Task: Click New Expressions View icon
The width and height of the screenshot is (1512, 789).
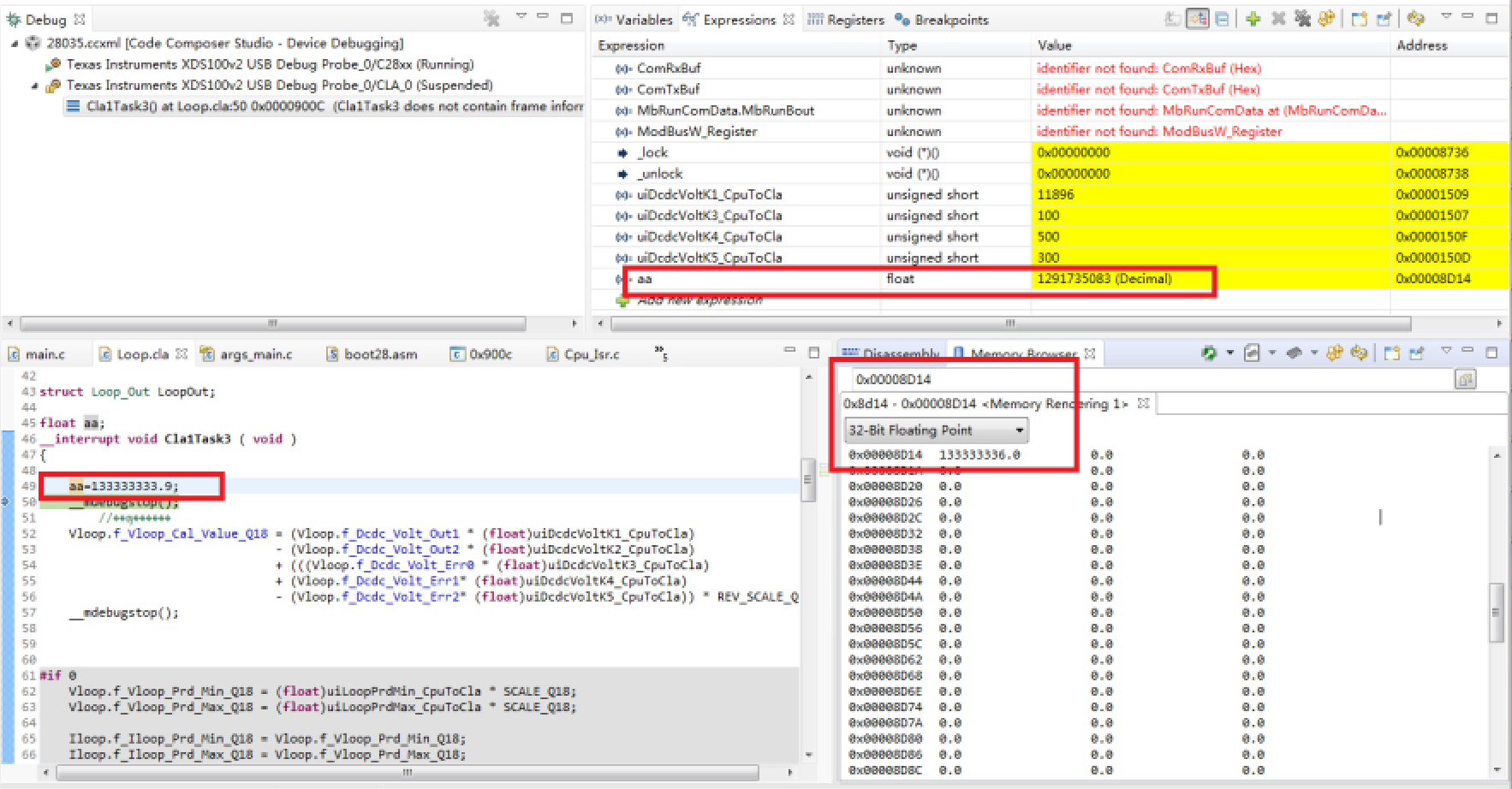Action: pos(1359,19)
